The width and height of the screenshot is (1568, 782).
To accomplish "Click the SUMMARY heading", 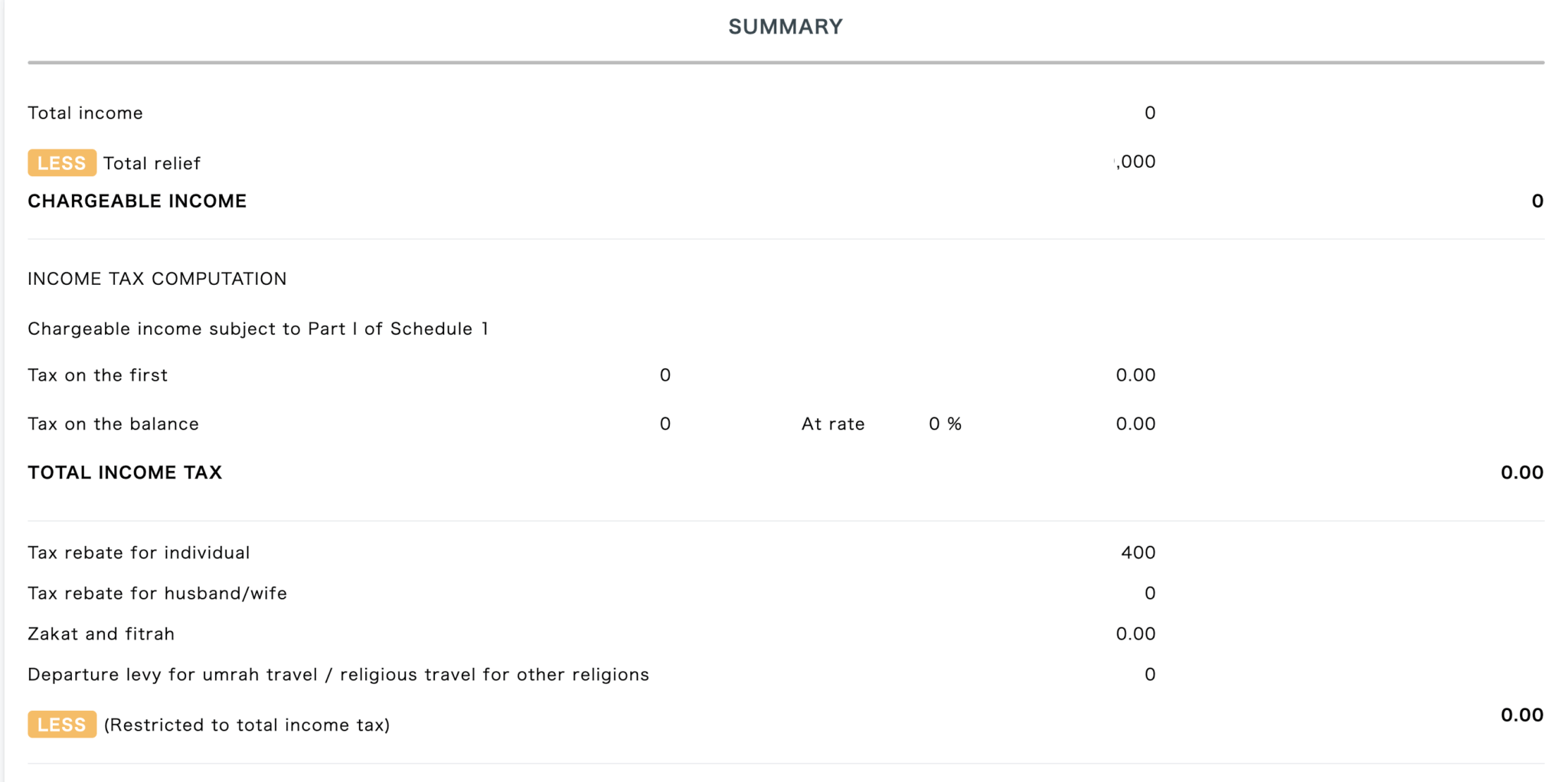I will (786, 27).
